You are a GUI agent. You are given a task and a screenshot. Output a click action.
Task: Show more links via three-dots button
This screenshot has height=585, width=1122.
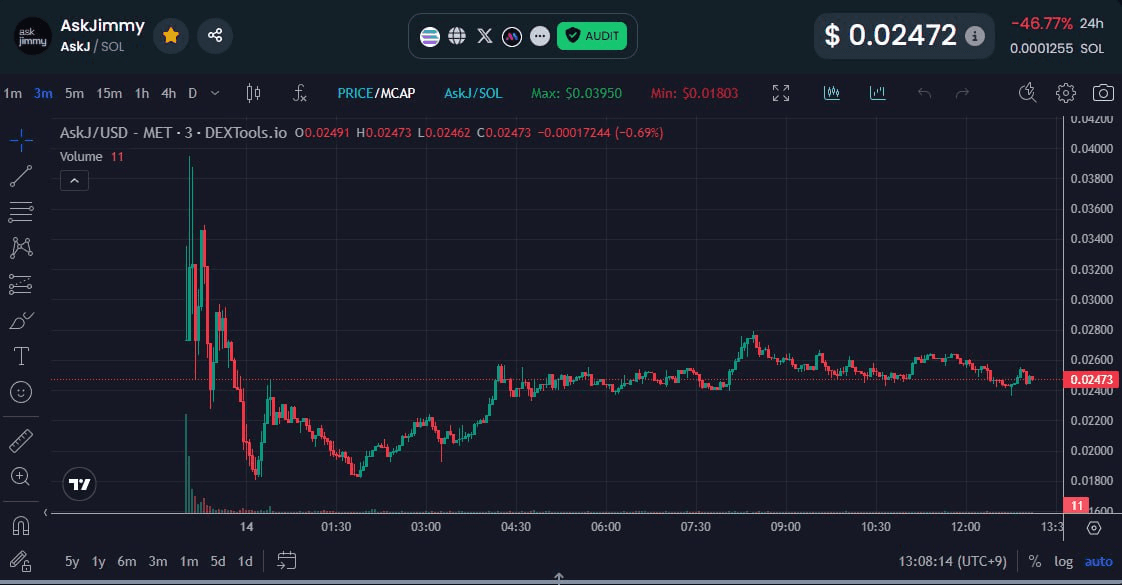point(540,36)
